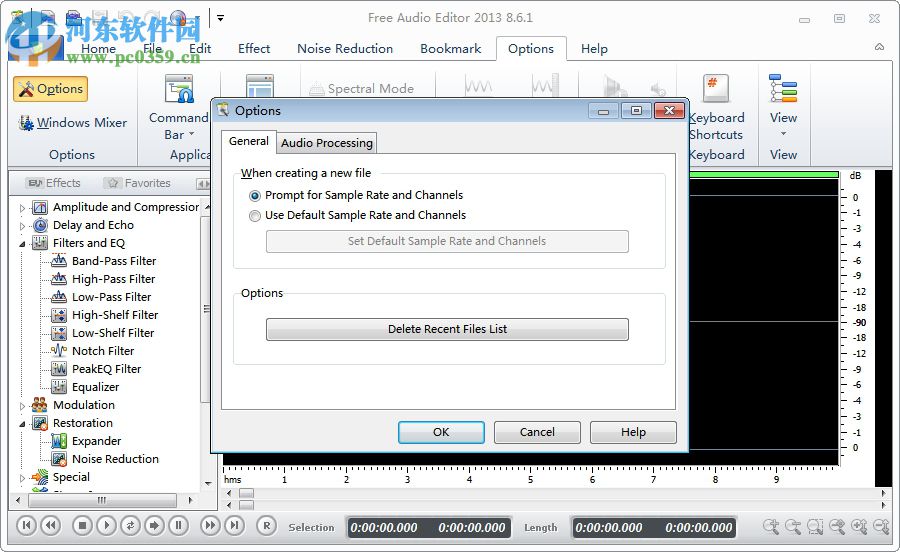Expand Special category

(x=22, y=477)
